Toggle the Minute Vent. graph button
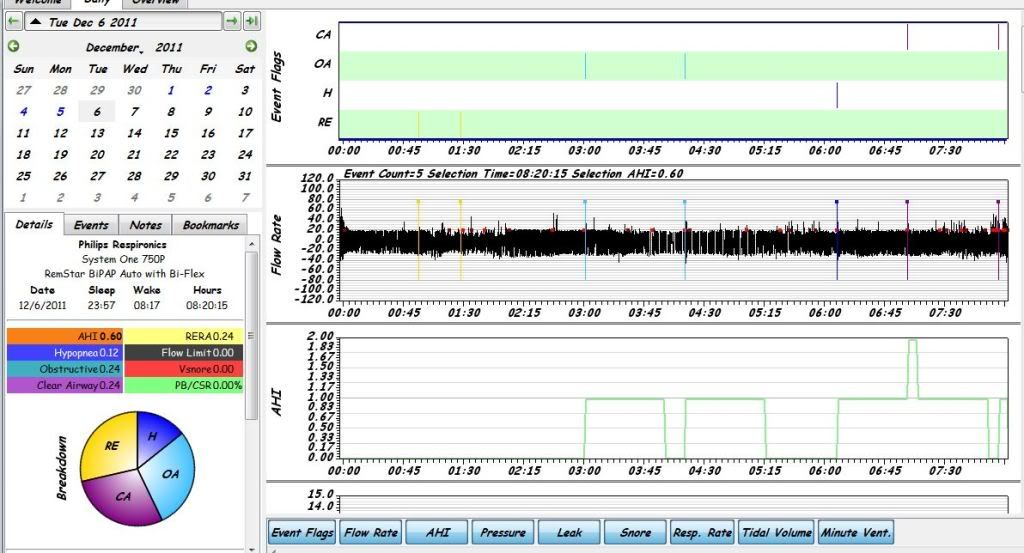The width and height of the screenshot is (1024, 553). [856, 532]
